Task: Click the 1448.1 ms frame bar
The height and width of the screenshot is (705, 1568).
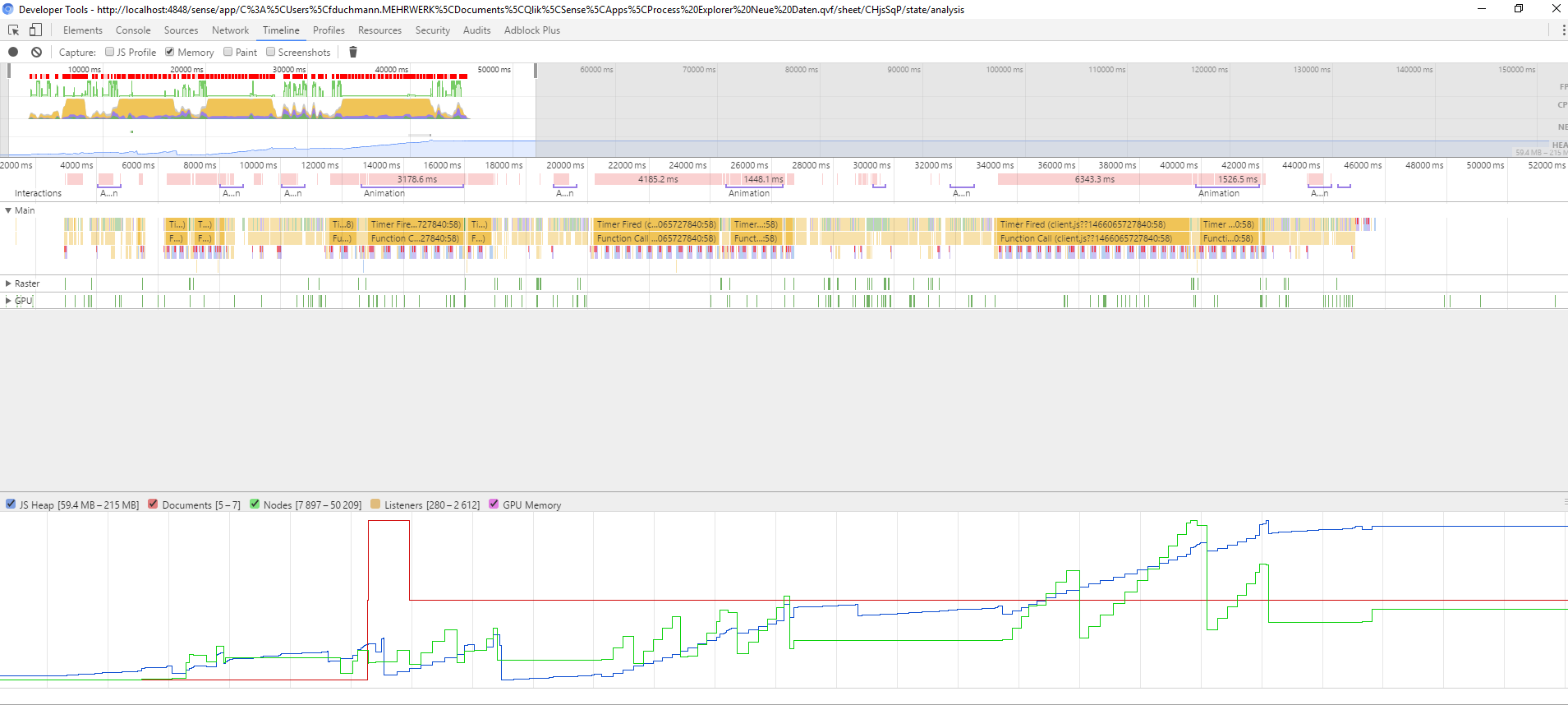Action: [x=763, y=179]
